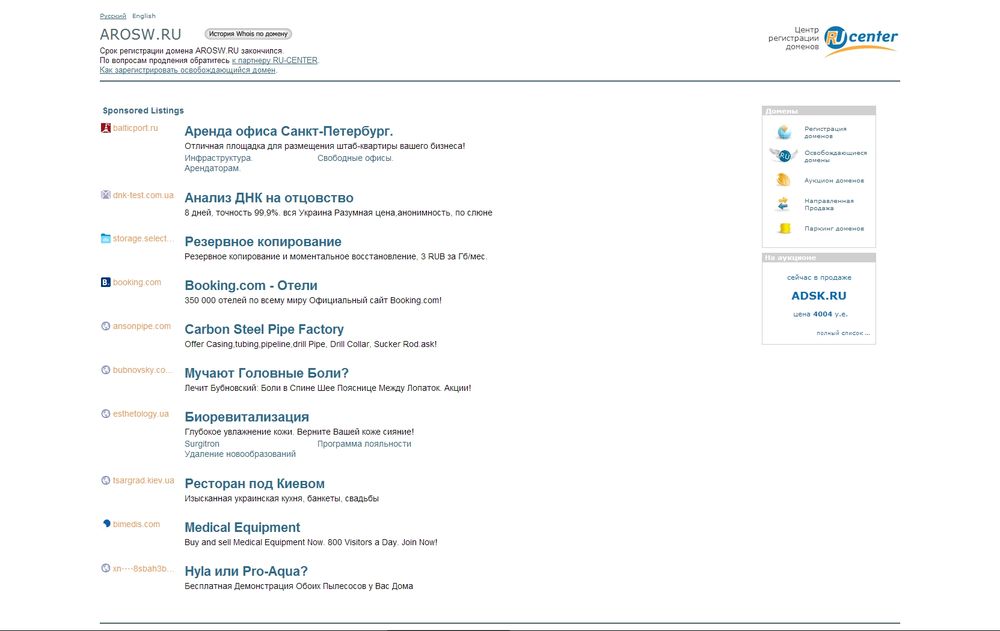The width and height of the screenshot is (1000, 631).
Task: Click the bubnovsky globe icon
Action: tap(106, 370)
